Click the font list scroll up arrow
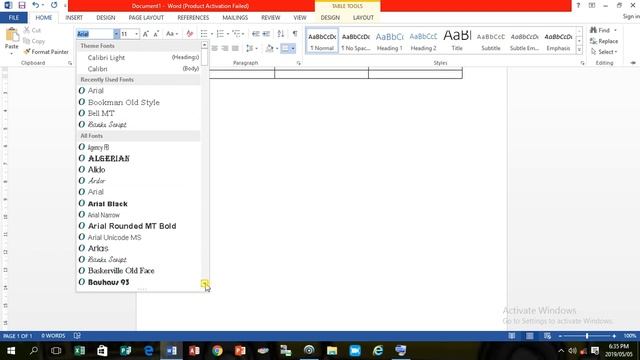 pos(204,45)
